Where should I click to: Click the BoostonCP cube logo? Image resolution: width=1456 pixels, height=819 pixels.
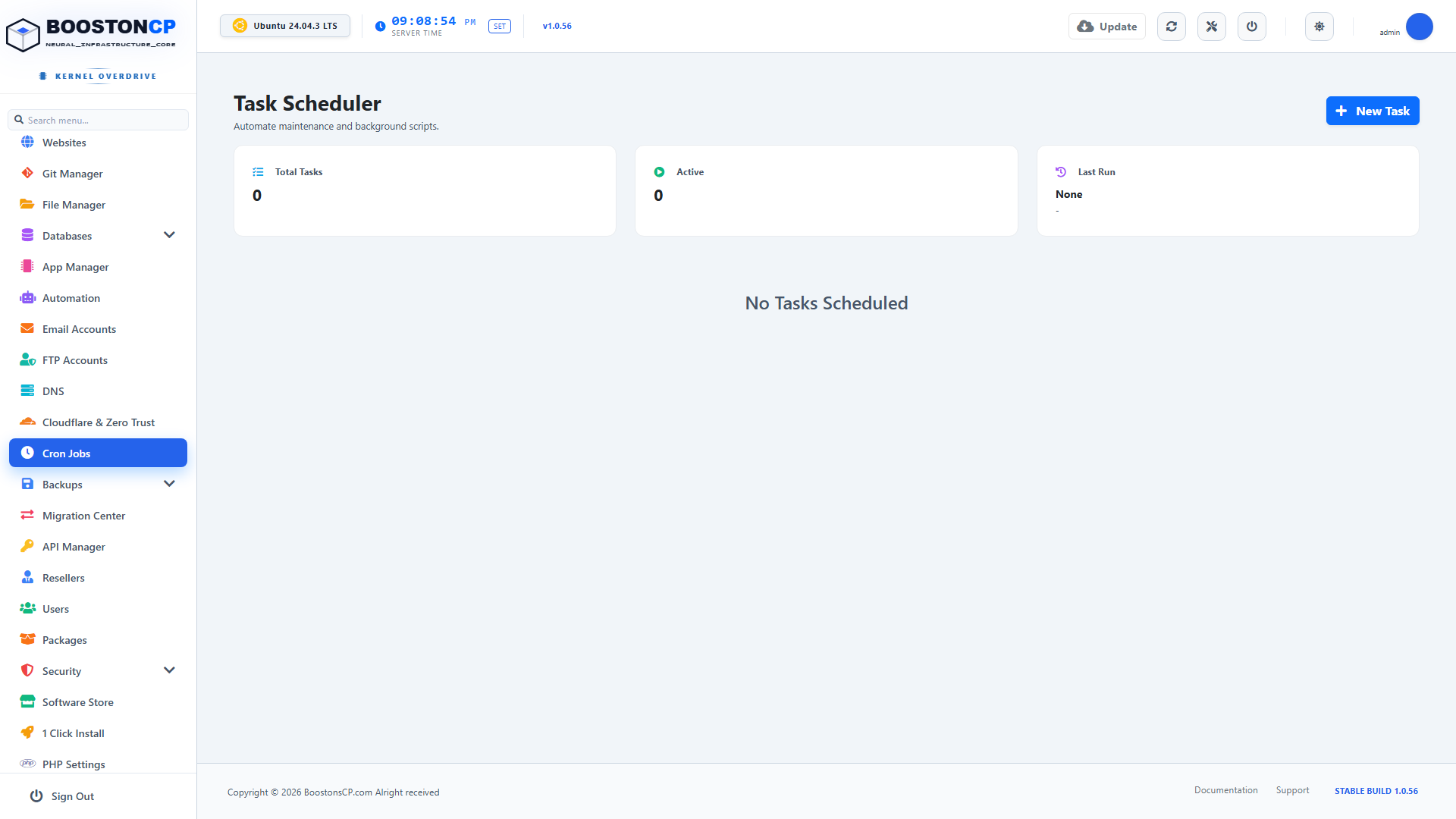tap(23, 35)
